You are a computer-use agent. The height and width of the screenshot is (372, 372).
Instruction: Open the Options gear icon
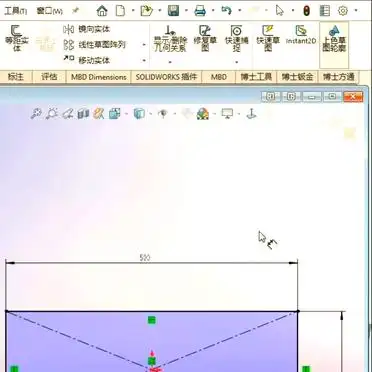(343, 11)
